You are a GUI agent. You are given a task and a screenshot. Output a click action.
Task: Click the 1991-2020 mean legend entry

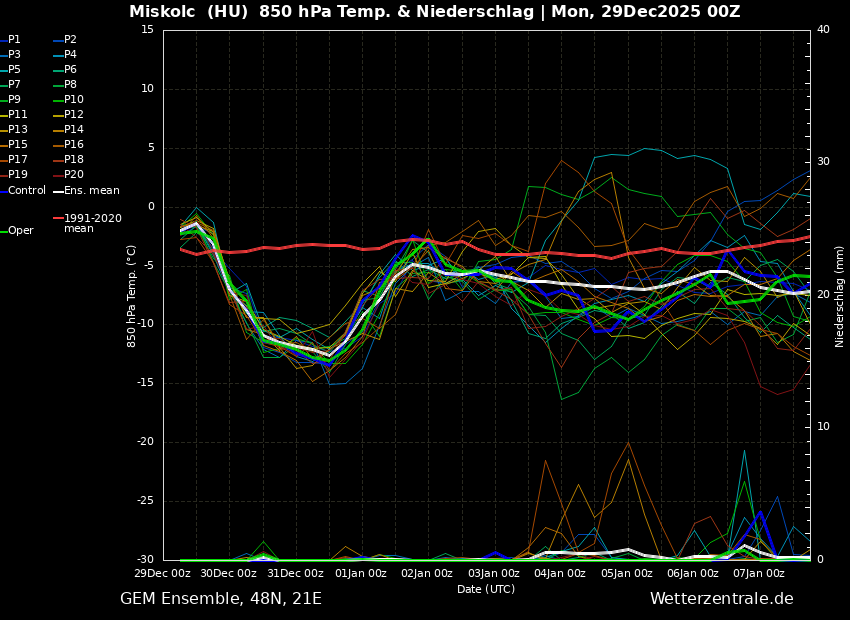coord(92,223)
